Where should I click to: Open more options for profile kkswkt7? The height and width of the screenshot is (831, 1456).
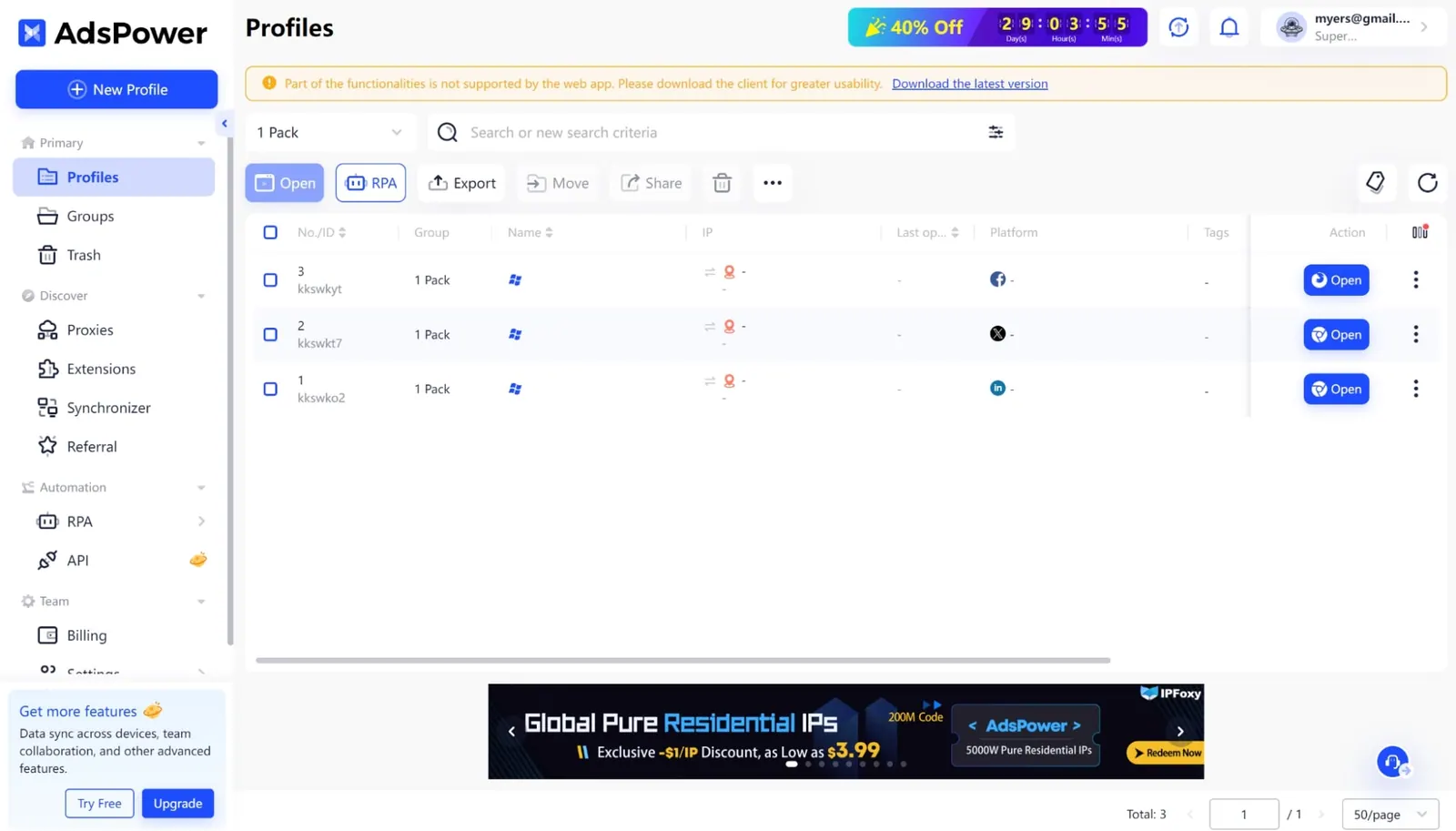tap(1415, 334)
